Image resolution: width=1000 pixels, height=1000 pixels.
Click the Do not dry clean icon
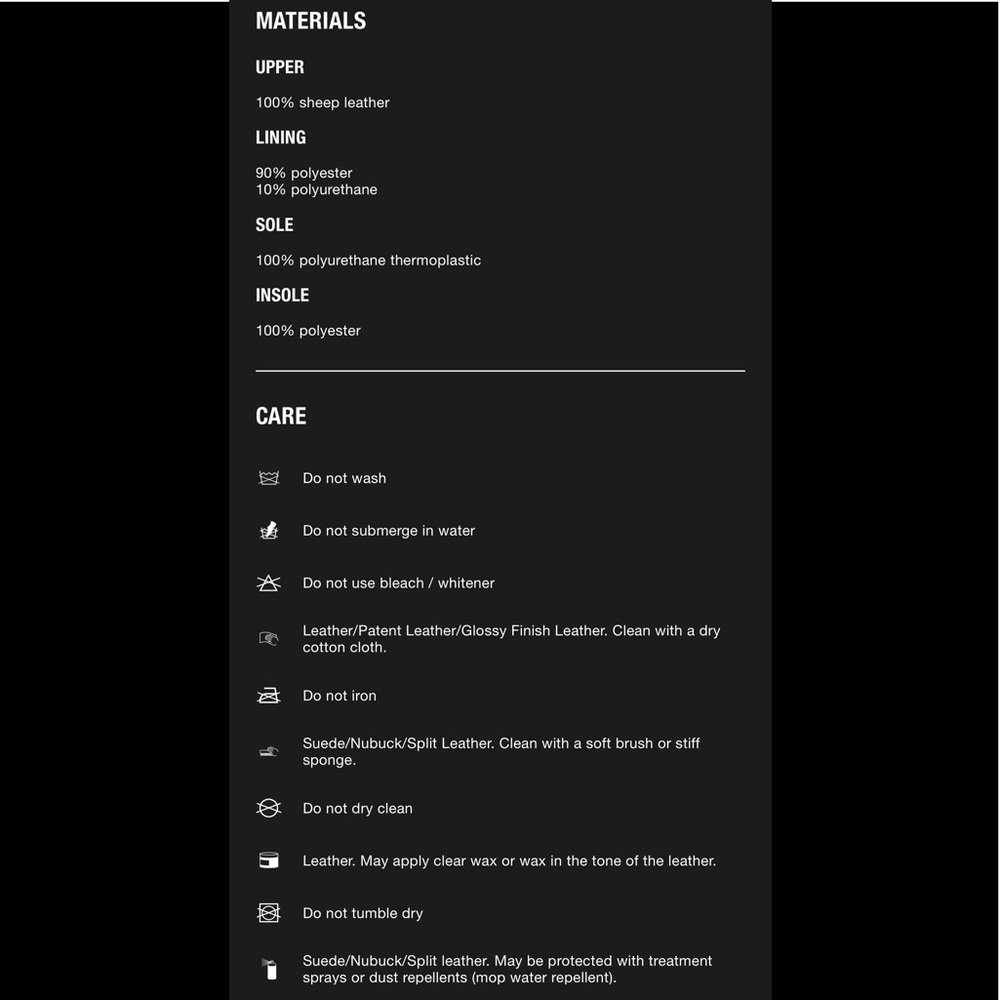tap(268, 808)
